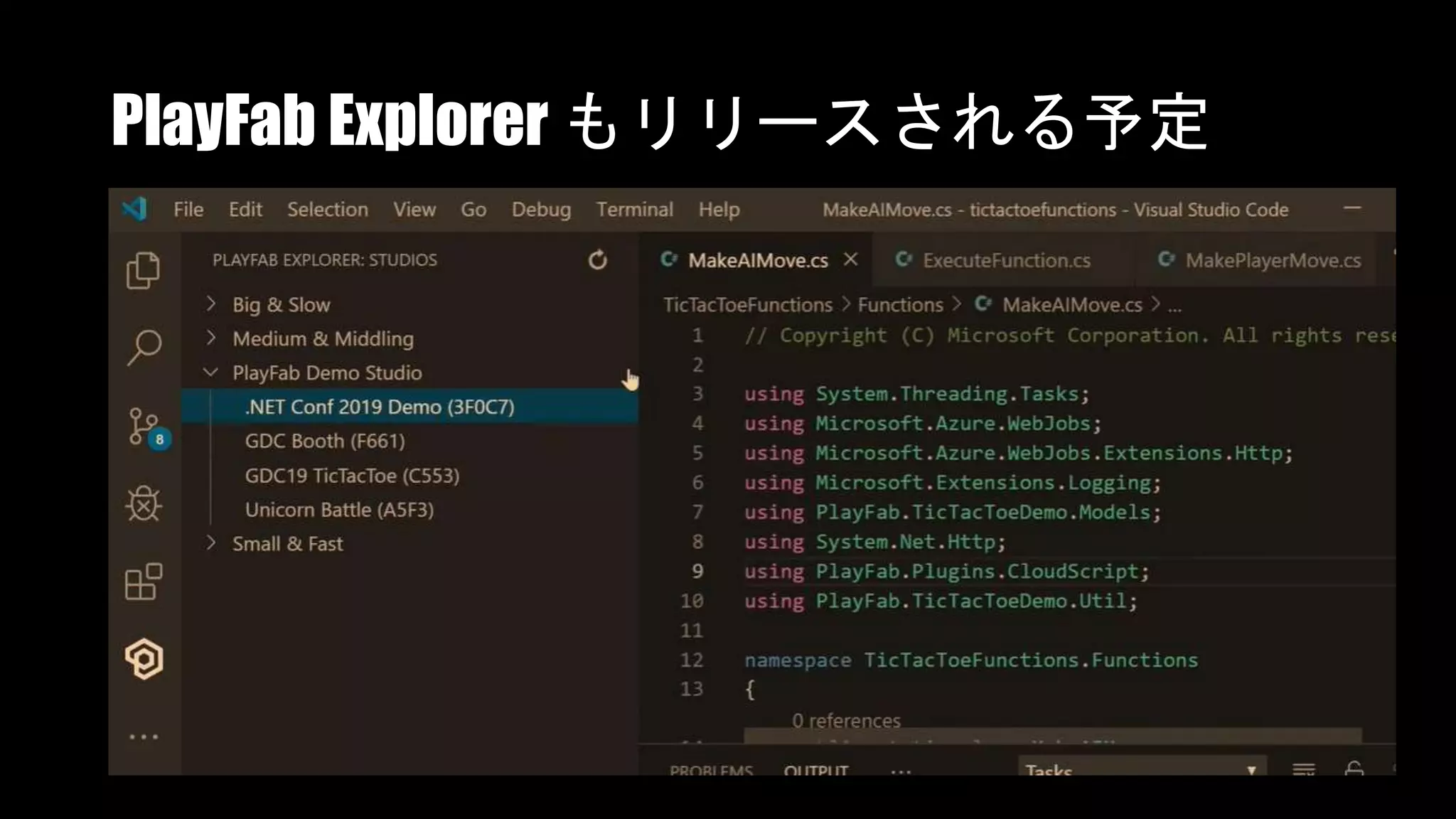This screenshot has width=1456, height=819.
Task: Open more panel tabs ellipsis
Action: pyautogui.click(x=901, y=771)
